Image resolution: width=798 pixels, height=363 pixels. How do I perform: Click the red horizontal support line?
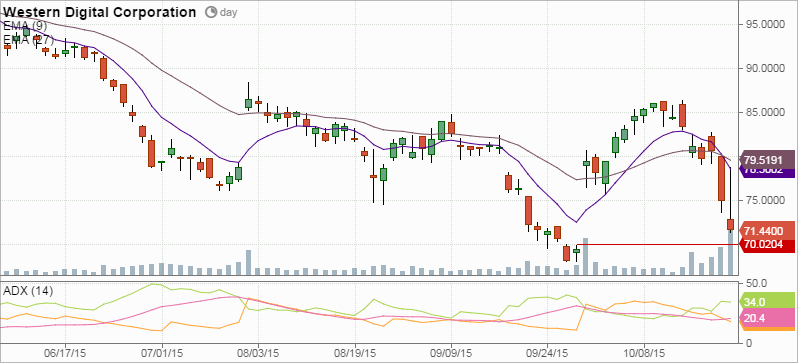click(x=657, y=245)
